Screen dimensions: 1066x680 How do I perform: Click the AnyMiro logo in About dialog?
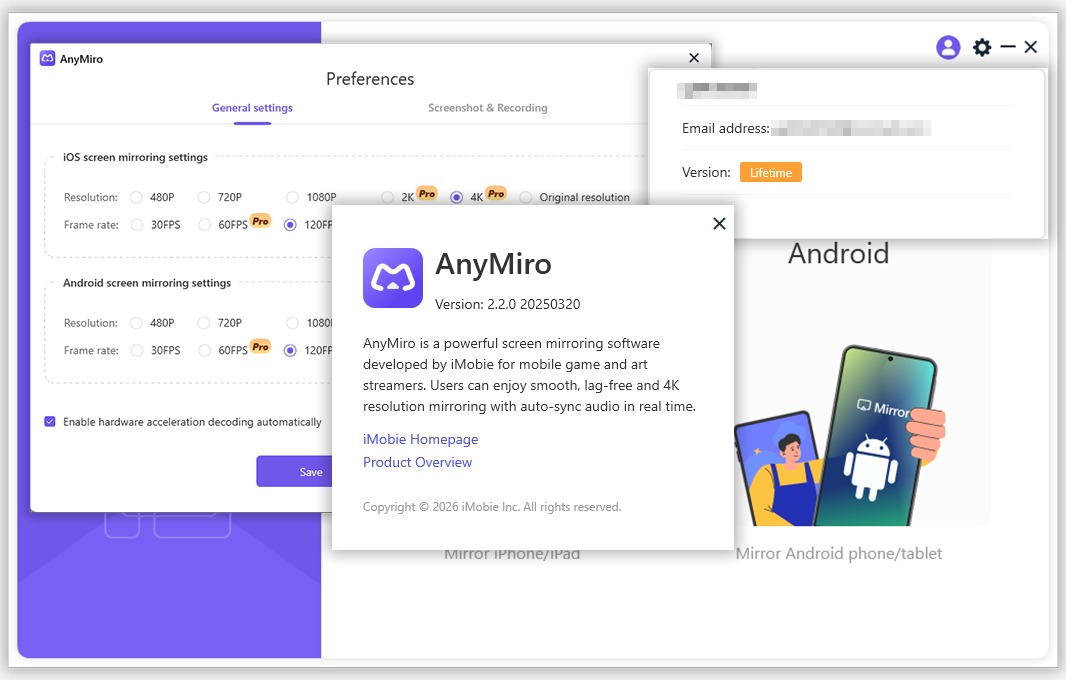392,277
